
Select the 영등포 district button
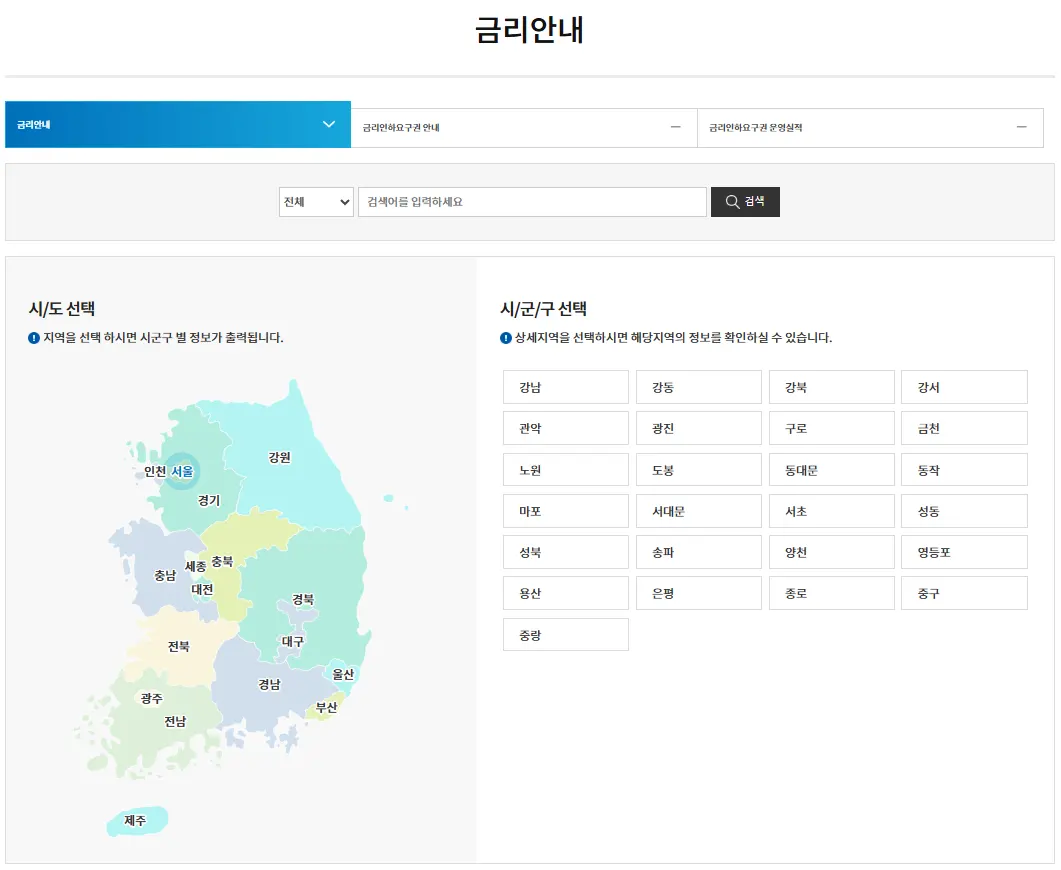963,551
